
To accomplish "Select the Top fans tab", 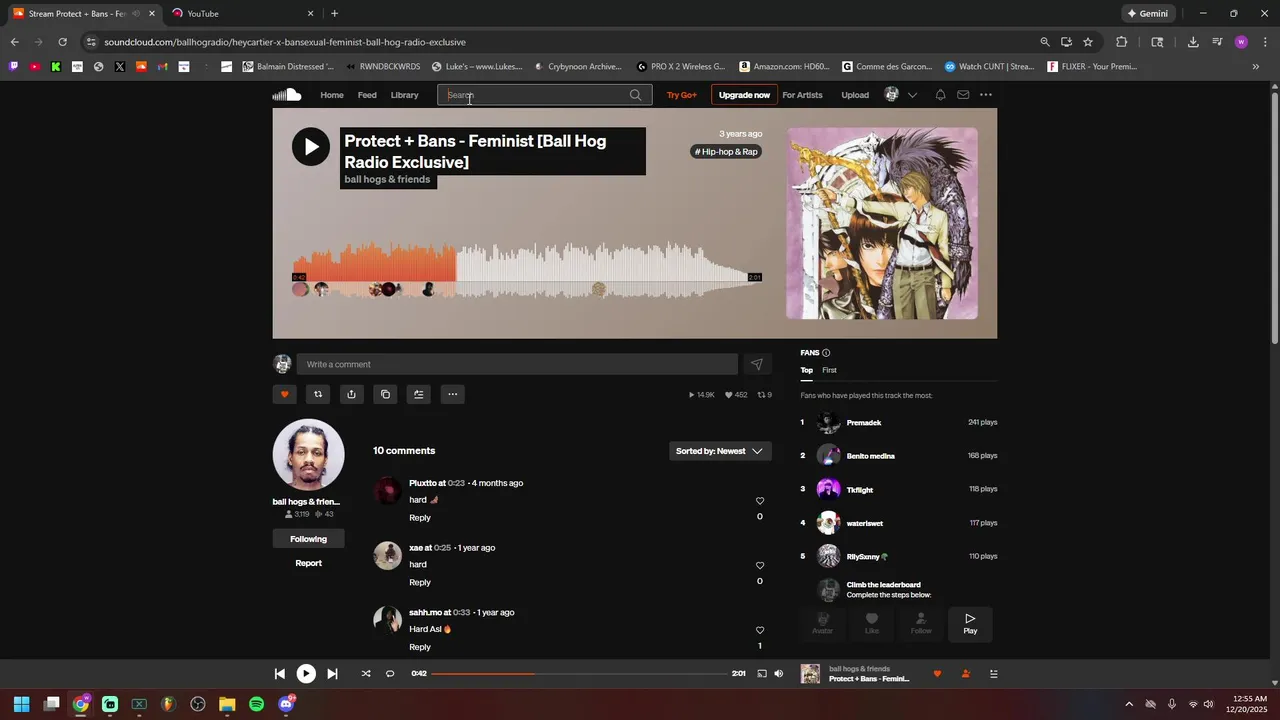I will pyautogui.click(x=806, y=370).
